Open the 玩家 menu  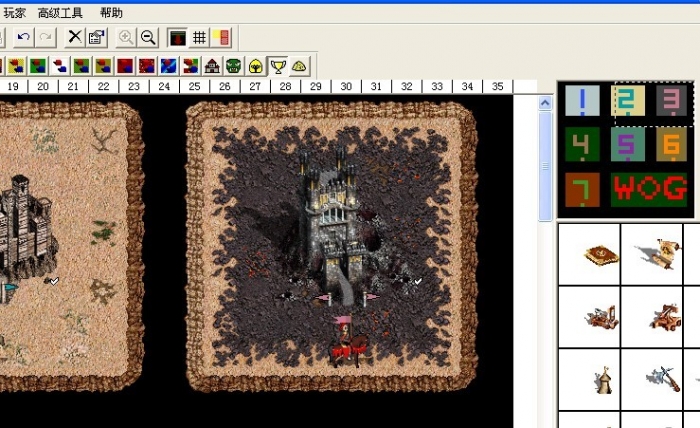click(x=14, y=13)
